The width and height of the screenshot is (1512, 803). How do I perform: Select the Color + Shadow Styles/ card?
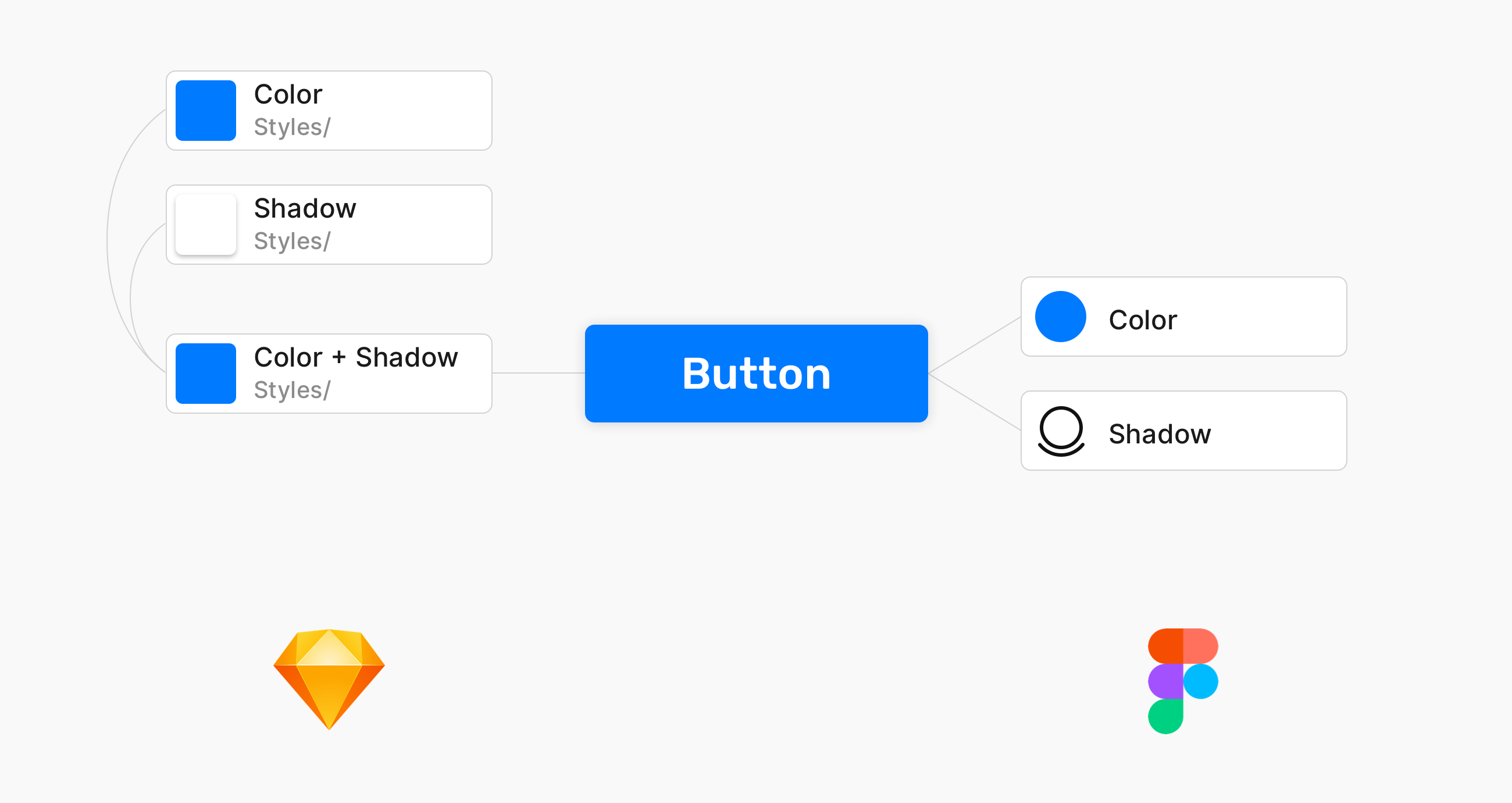329,374
